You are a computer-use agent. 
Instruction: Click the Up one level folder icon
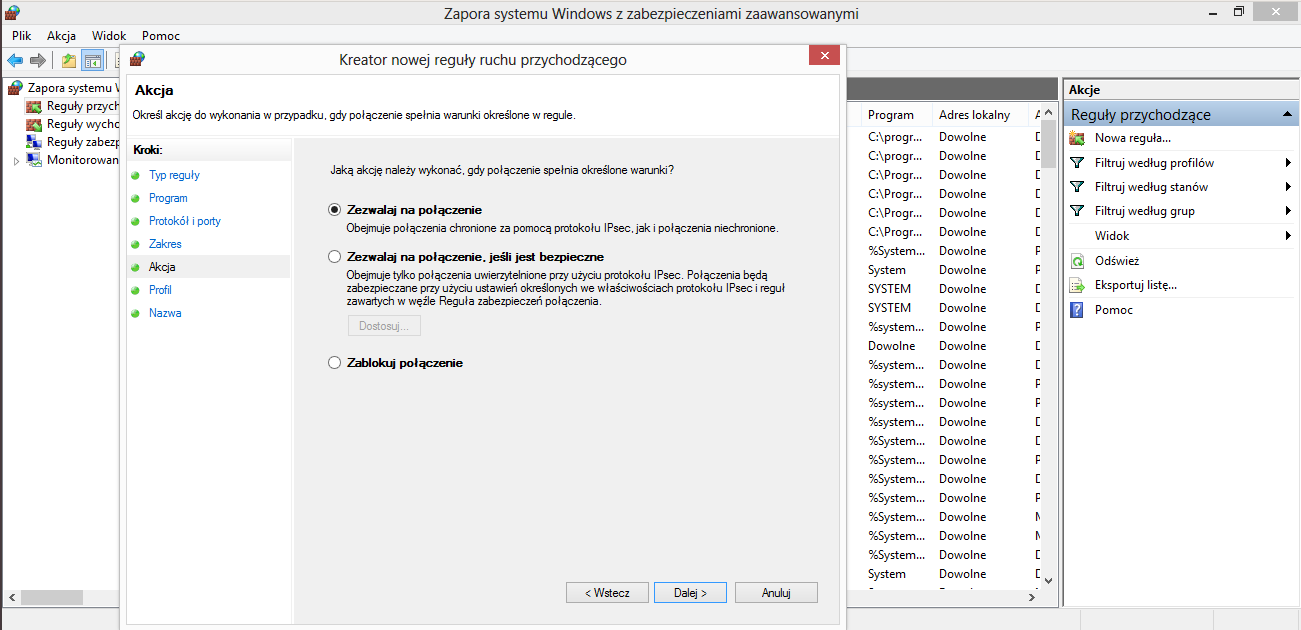69,61
